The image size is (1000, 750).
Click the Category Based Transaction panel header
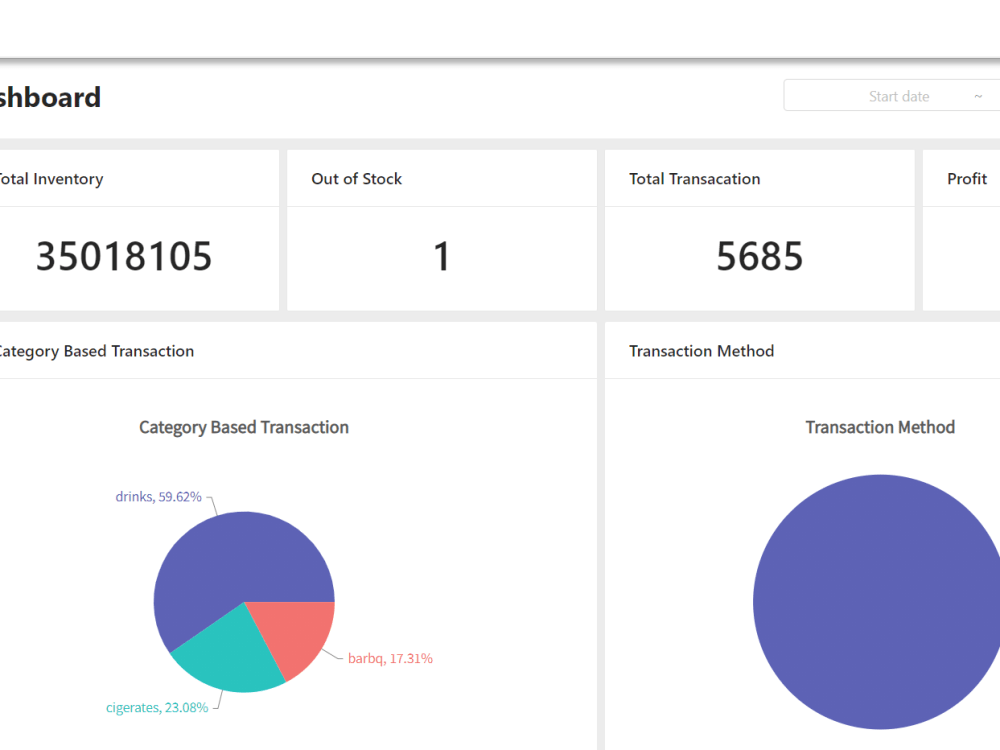pos(96,351)
